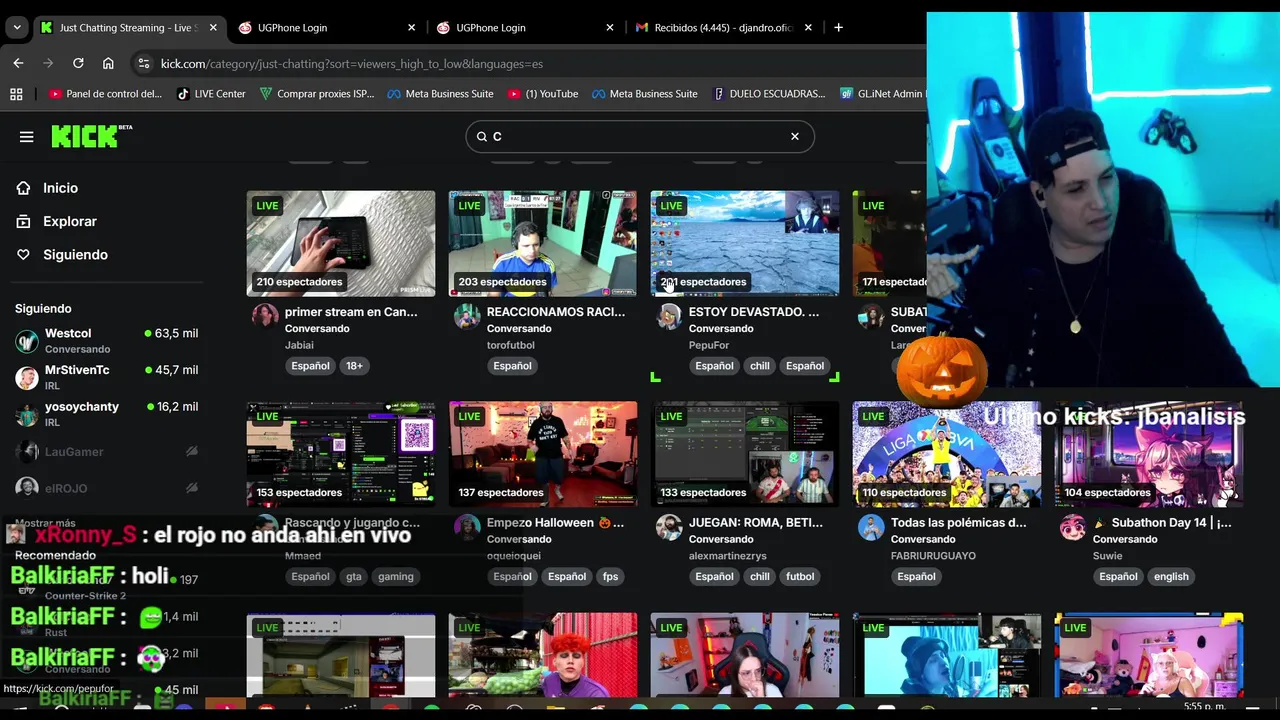The height and width of the screenshot is (720, 1280).
Task: Click PepuFor channel avatar
Action: pyautogui.click(x=669, y=317)
